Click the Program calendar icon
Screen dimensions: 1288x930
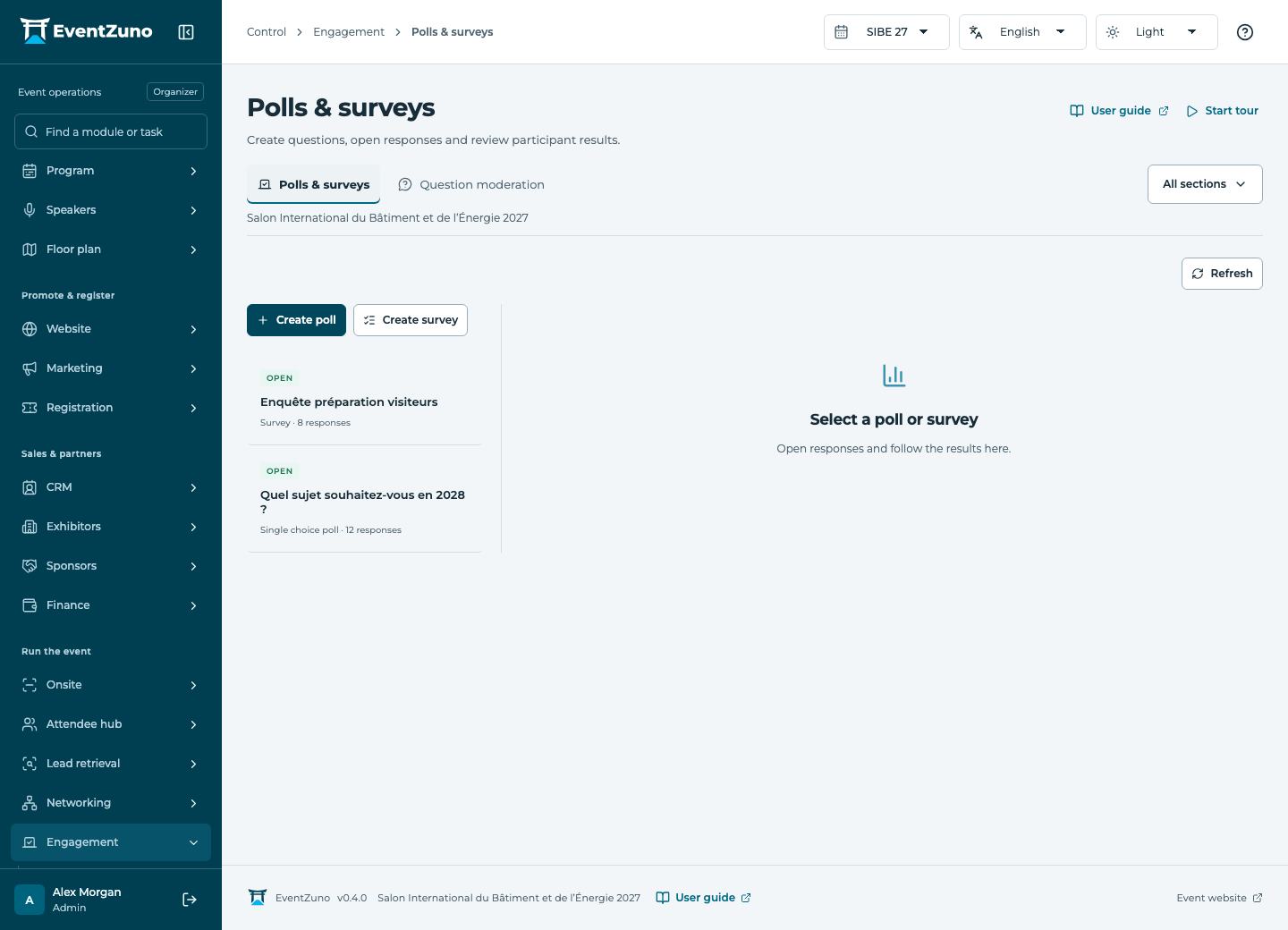pos(30,171)
